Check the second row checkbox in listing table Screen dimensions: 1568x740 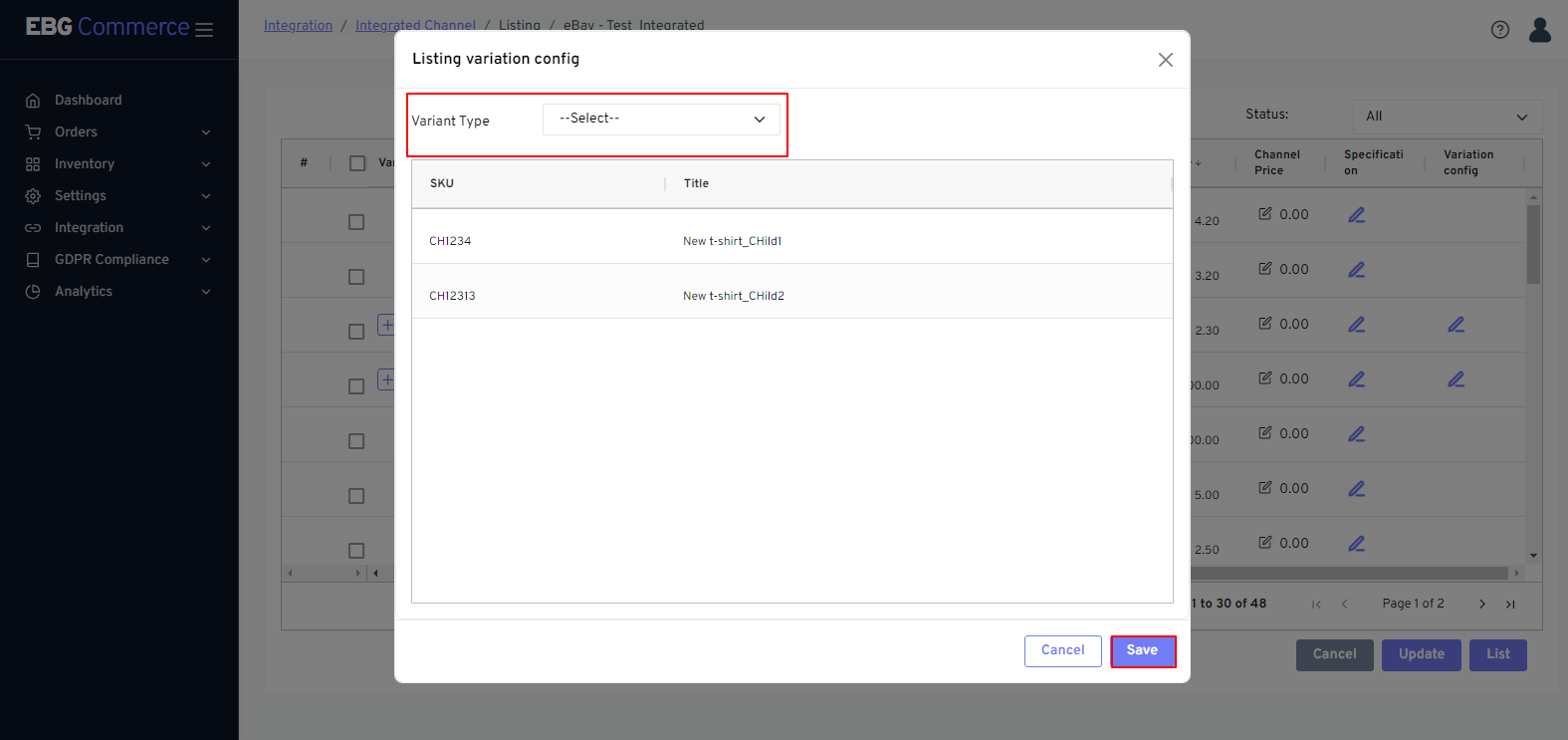[356, 277]
